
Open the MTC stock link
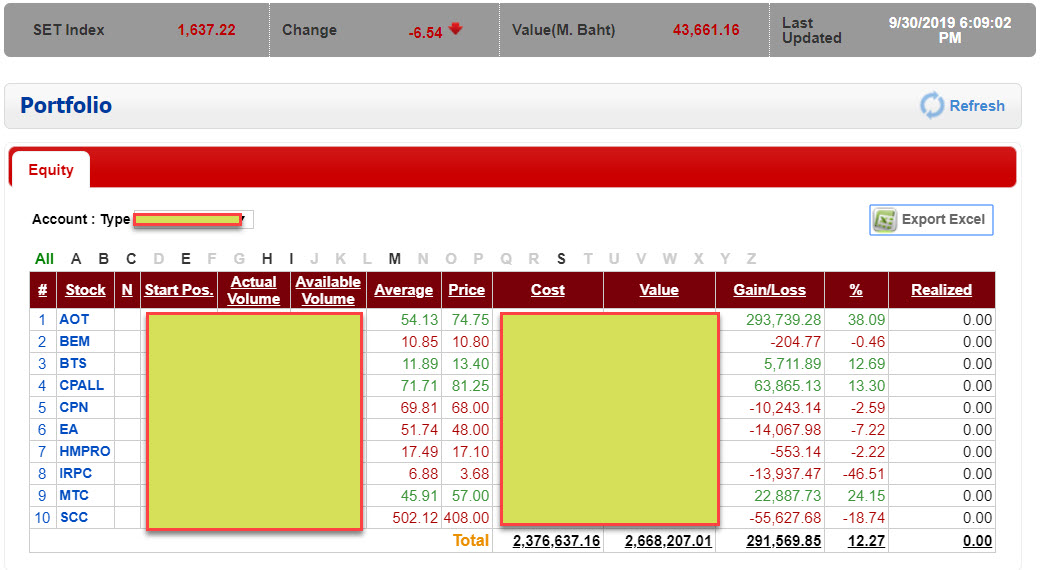tap(74, 495)
